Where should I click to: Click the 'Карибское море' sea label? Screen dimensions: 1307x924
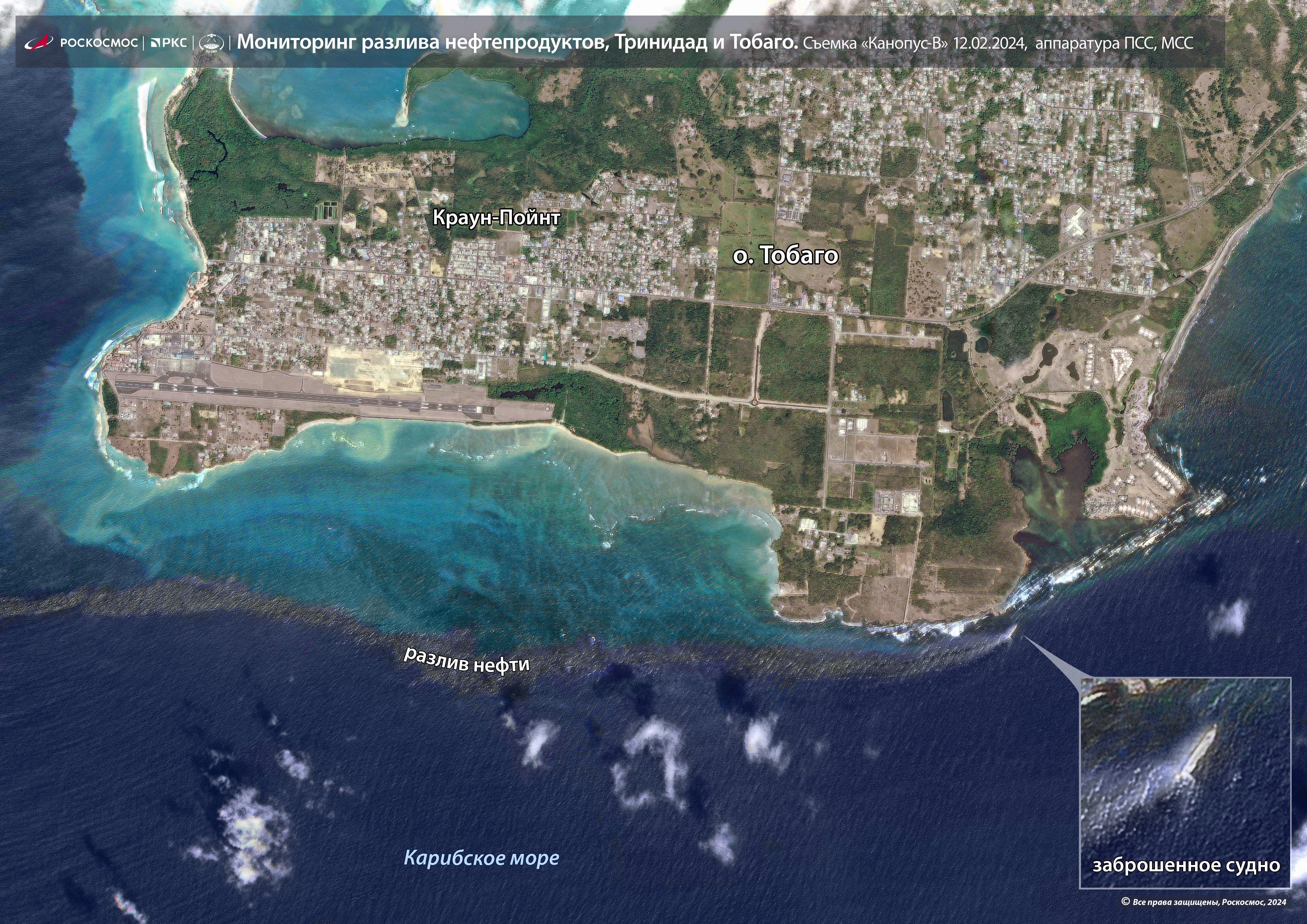[482, 857]
